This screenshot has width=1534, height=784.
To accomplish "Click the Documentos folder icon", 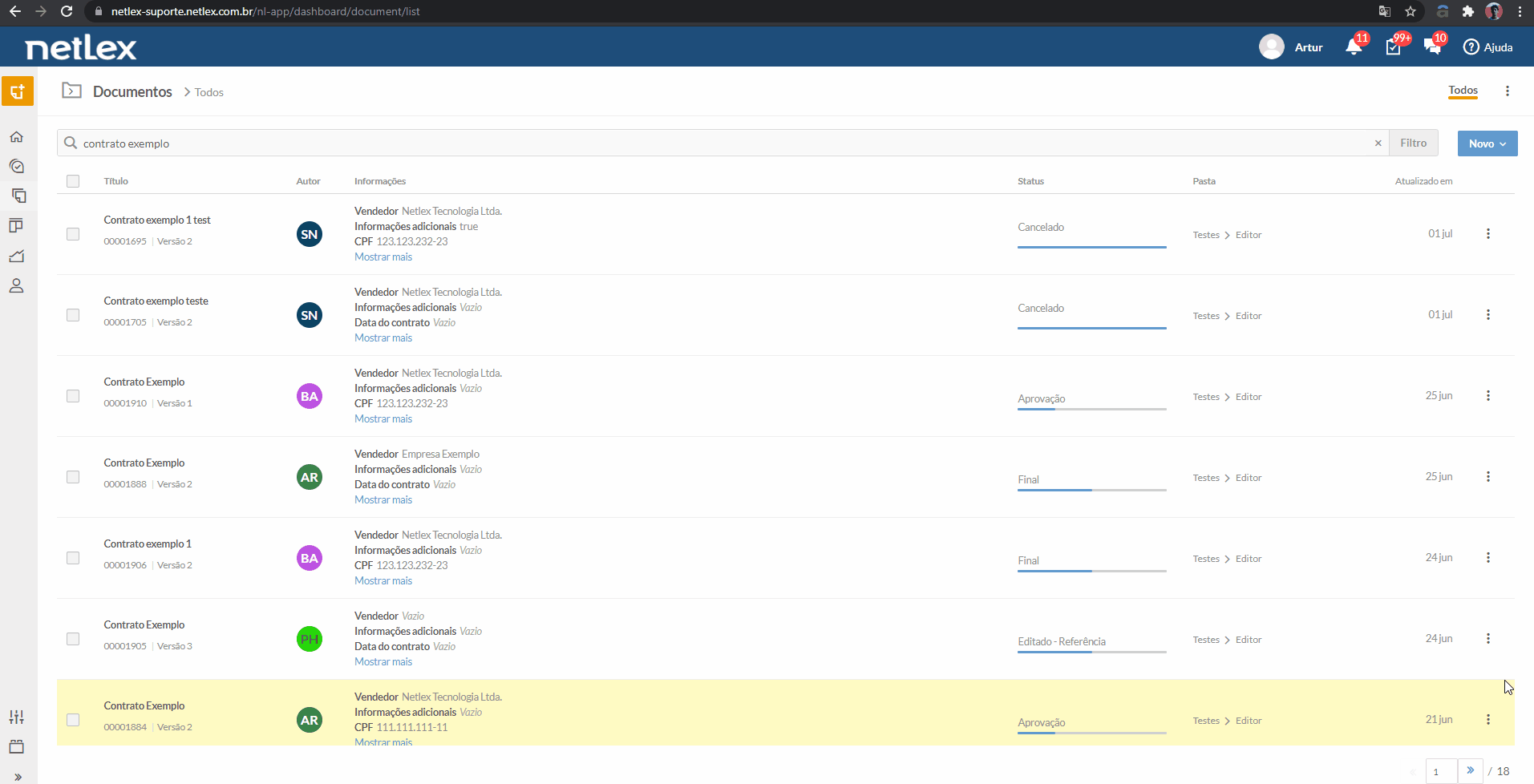I will pos(72,91).
